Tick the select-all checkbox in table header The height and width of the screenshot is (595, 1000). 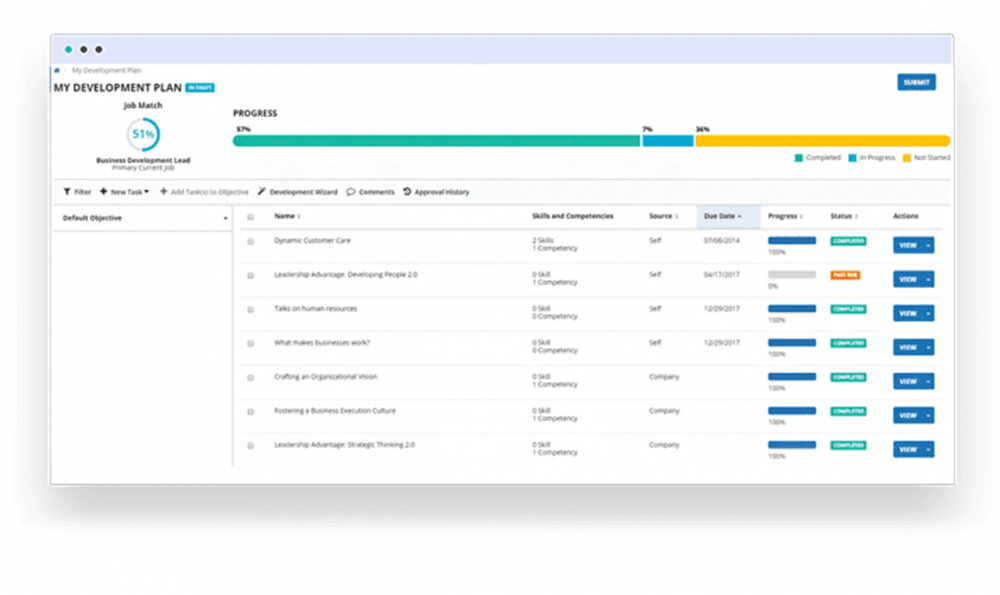tap(251, 217)
